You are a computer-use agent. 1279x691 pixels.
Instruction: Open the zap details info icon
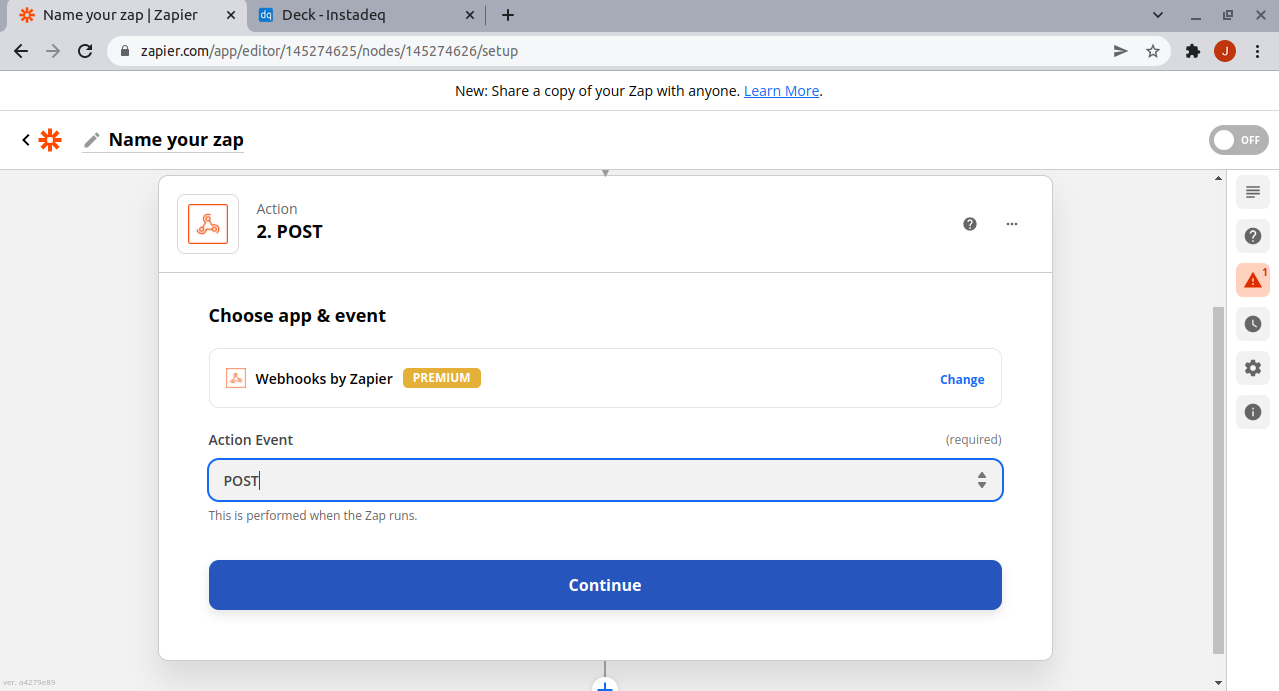click(x=1253, y=412)
